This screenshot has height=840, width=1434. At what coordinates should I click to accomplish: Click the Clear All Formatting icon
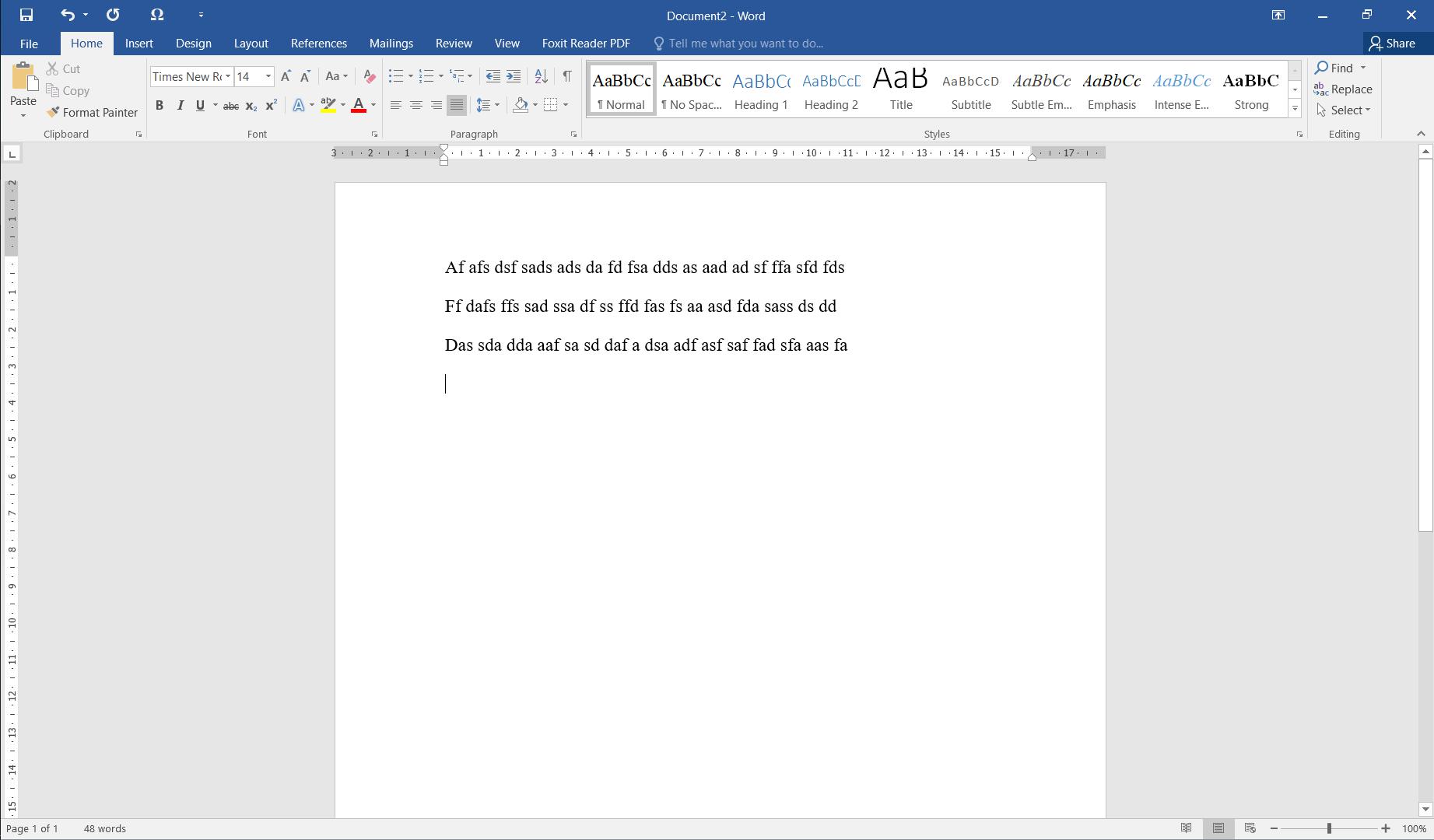370,76
